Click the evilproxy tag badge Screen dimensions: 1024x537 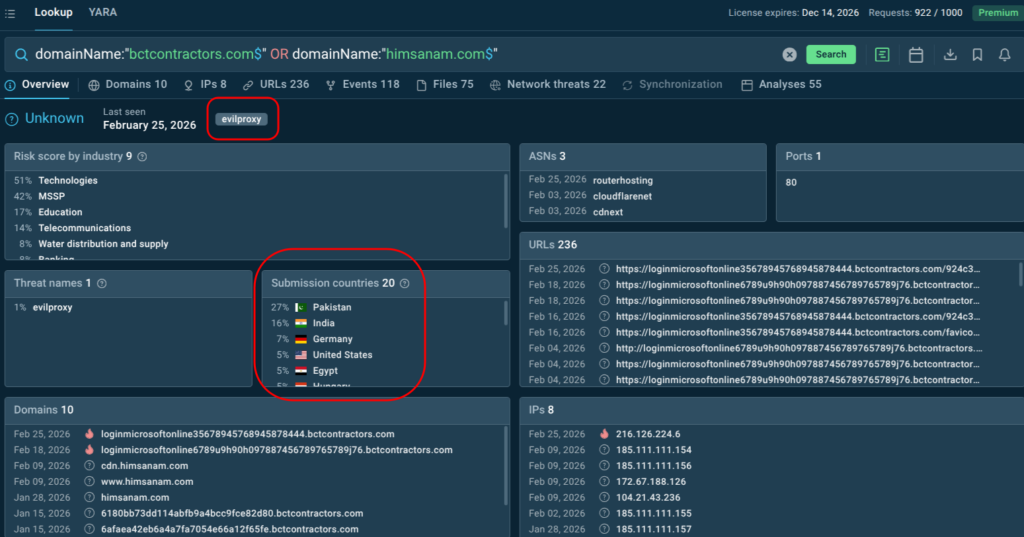(240, 119)
